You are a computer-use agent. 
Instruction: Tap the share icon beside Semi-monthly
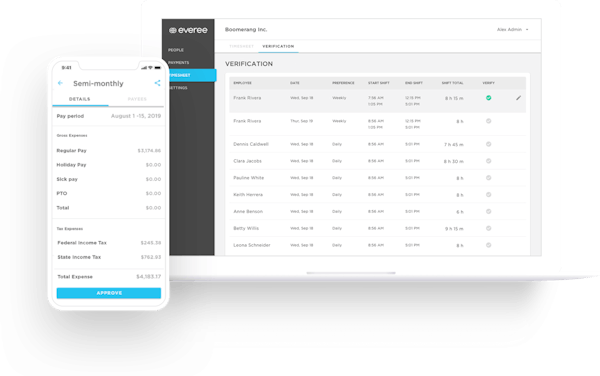157,83
